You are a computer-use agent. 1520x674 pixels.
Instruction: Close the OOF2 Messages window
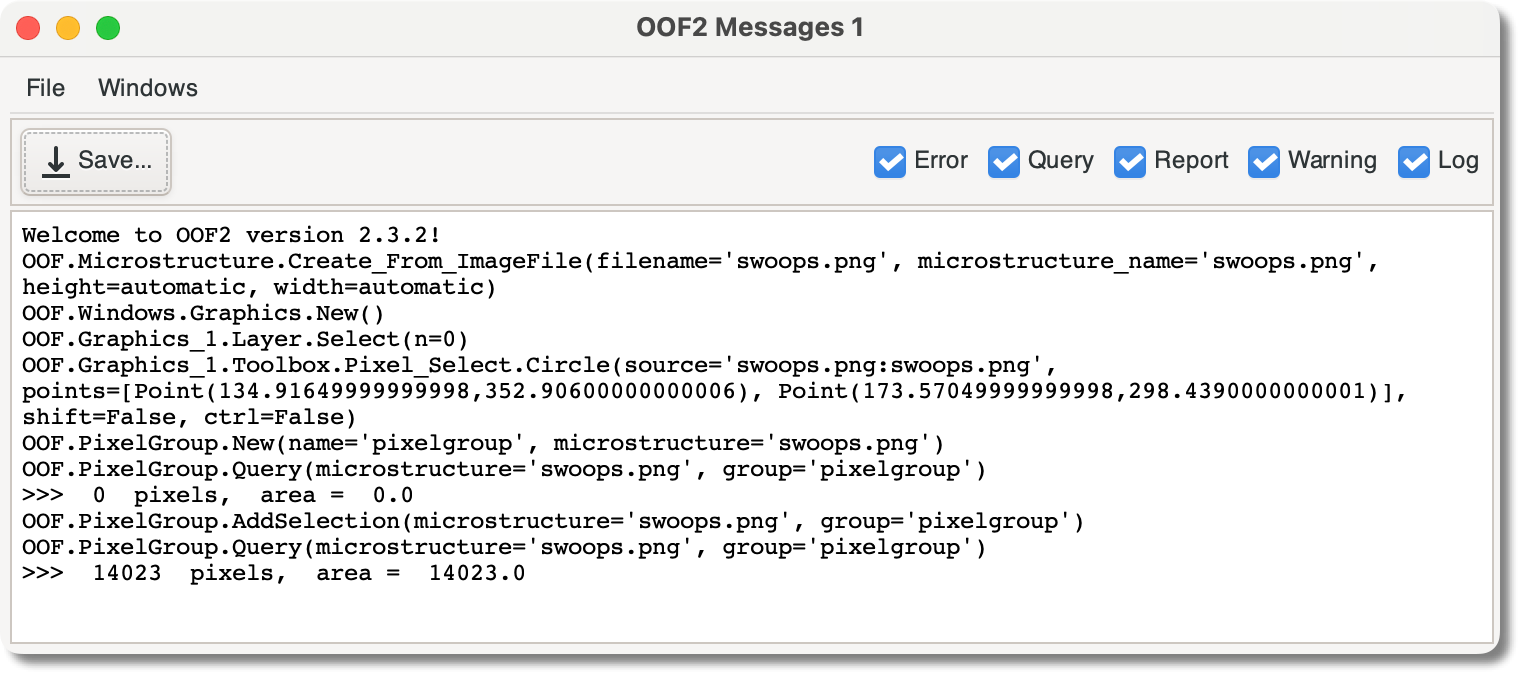pos(28,28)
